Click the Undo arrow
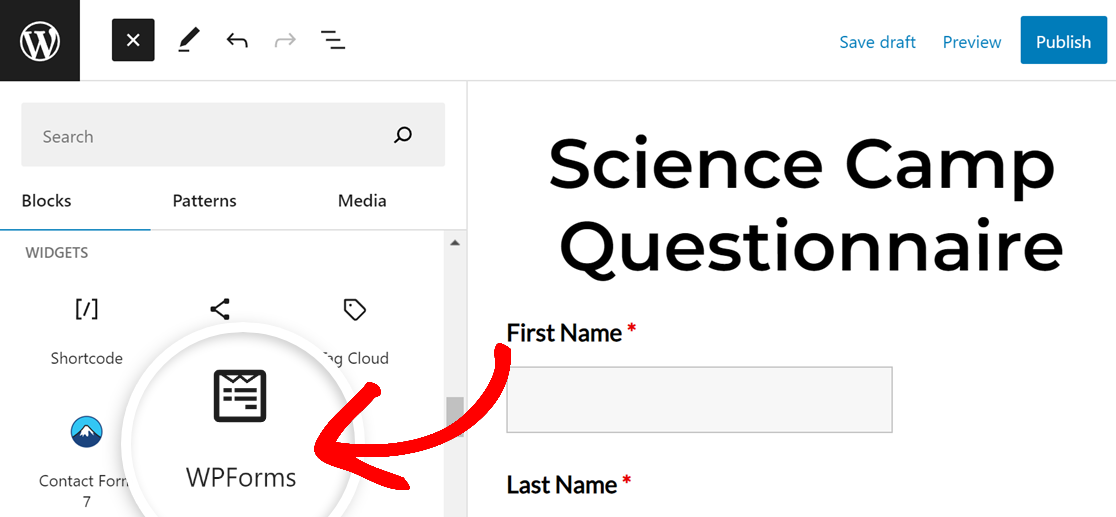 [237, 41]
